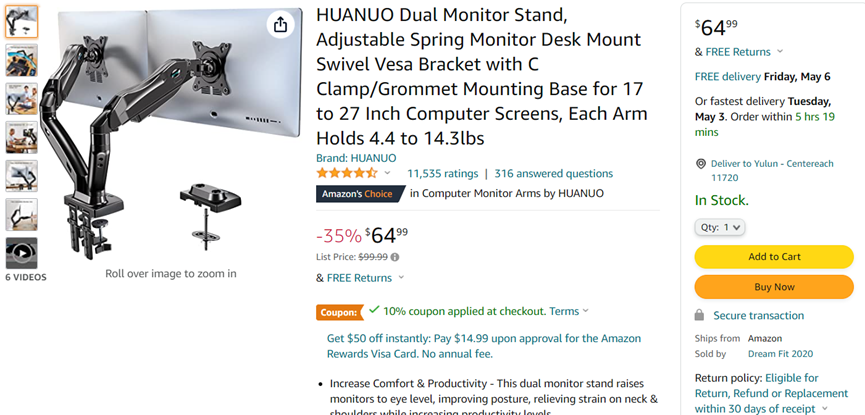Open the Brand: HUANUO link
Viewport: 865px width, 415px height.
click(x=356, y=158)
